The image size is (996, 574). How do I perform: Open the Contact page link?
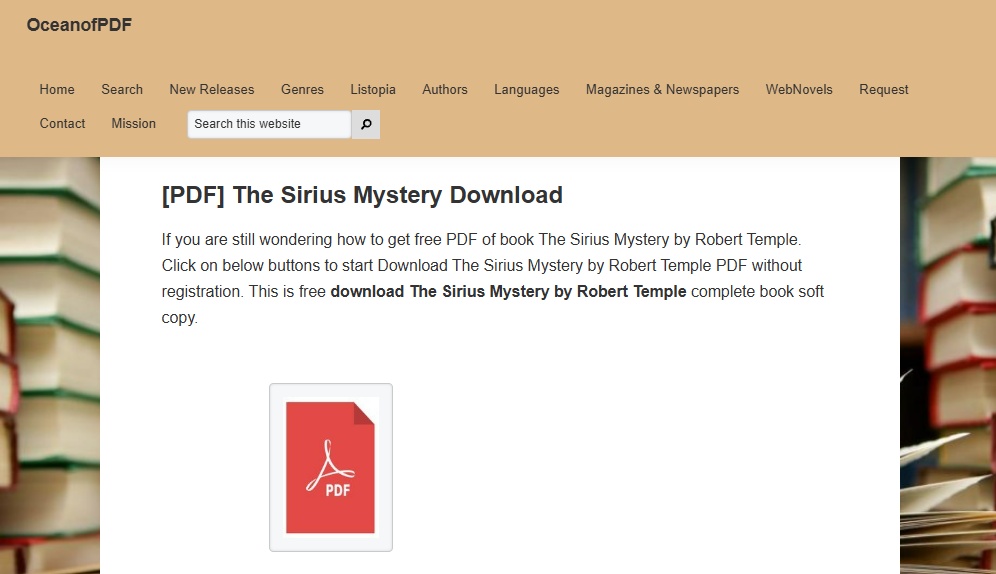pos(62,123)
